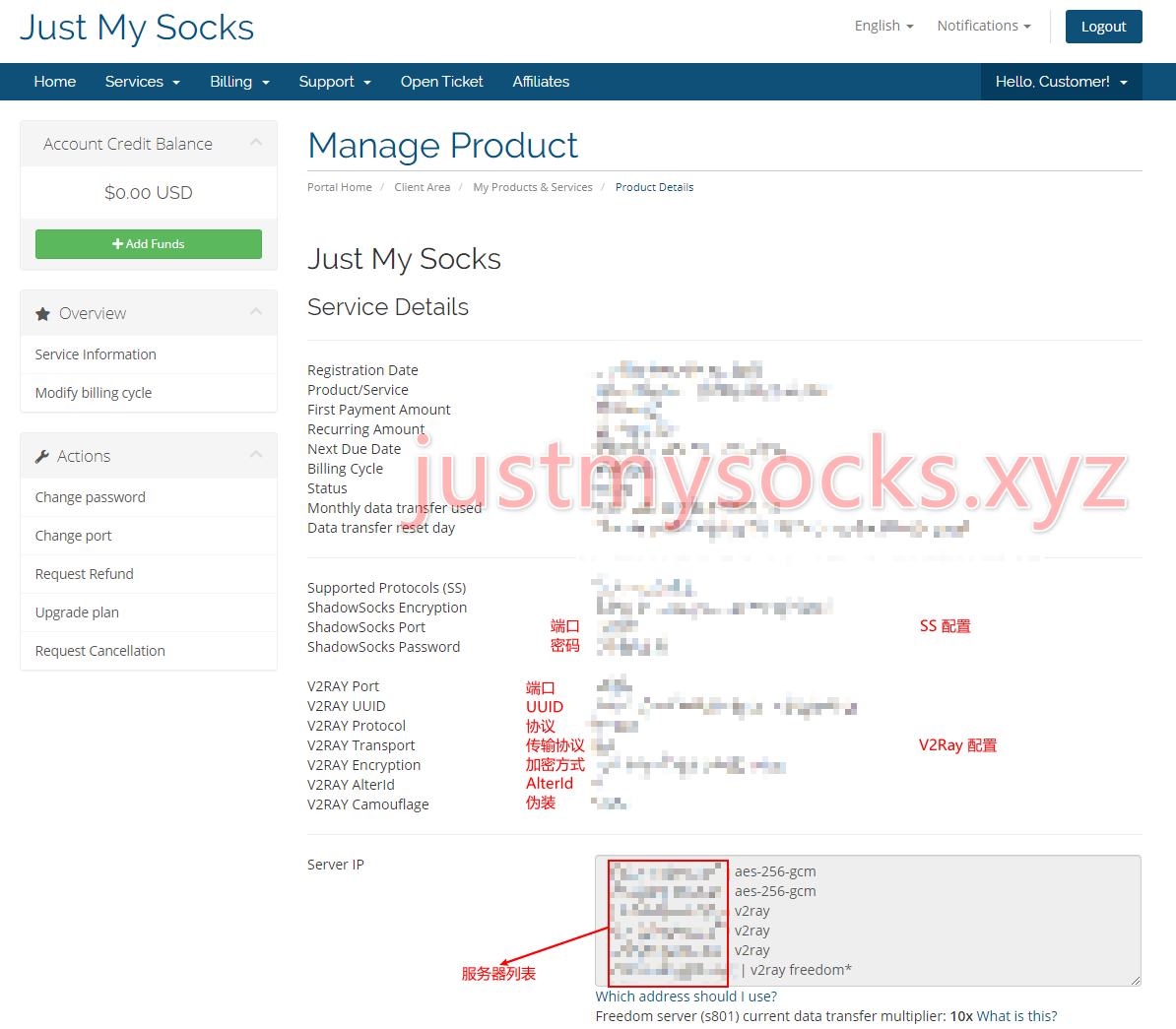Collapse the Actions panel chevron

click(x=256, y=455)
